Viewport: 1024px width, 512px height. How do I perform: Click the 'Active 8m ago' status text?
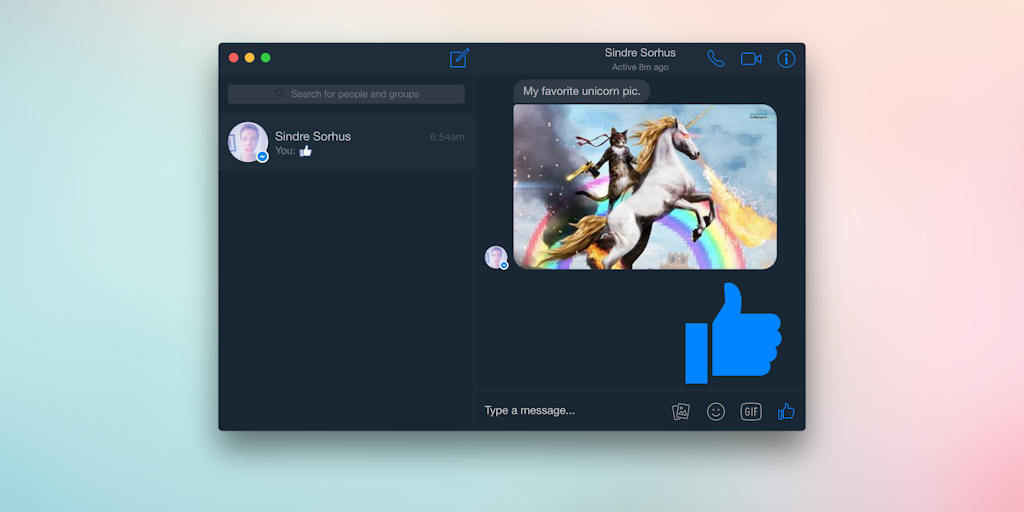pos(640,67)
